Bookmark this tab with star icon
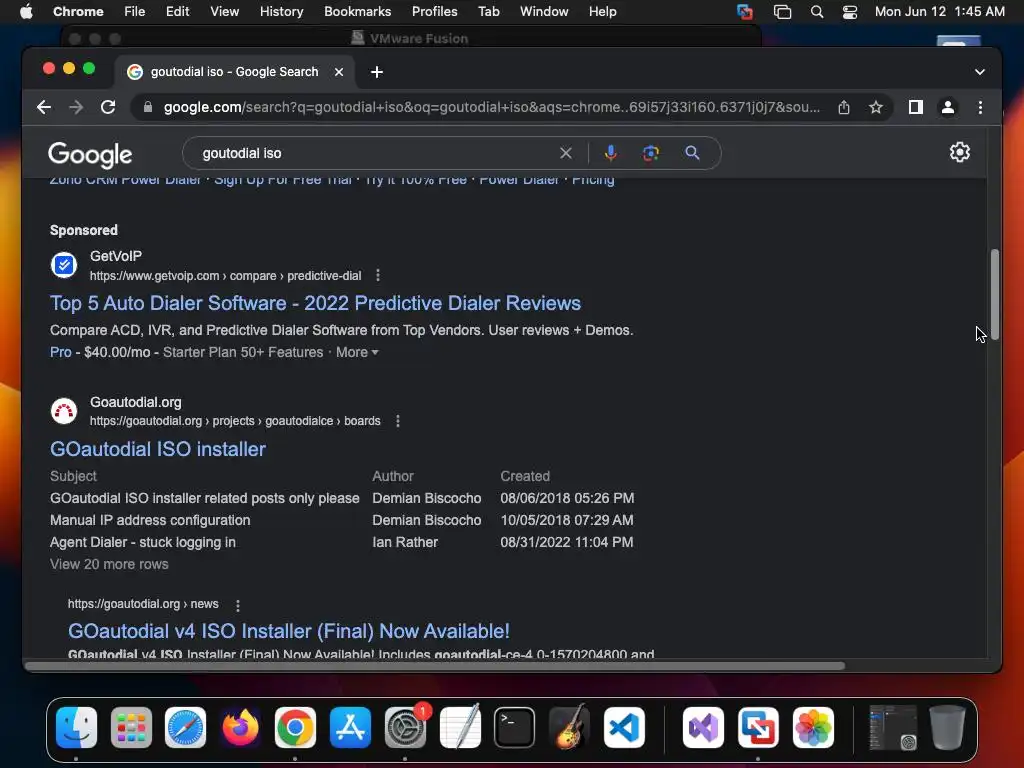 tap(876, 107)
